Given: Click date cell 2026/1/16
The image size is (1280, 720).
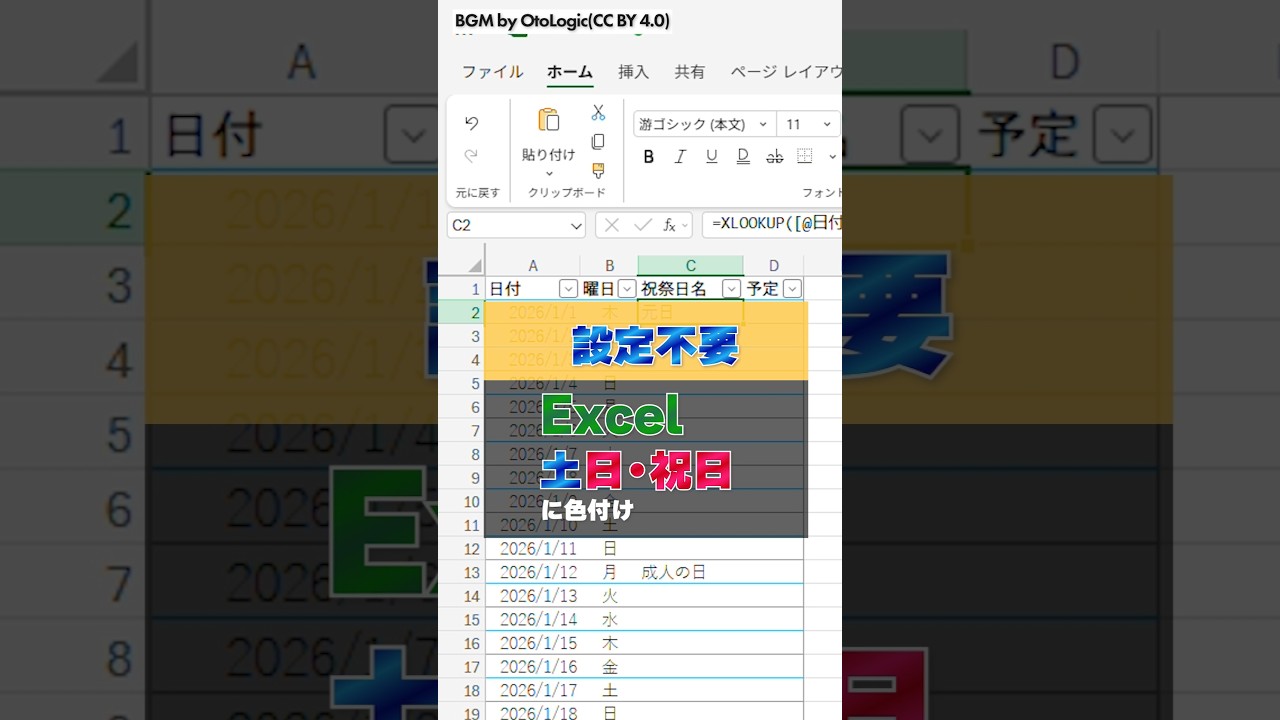Looking at the screenshot, I should tap(533, 667).
